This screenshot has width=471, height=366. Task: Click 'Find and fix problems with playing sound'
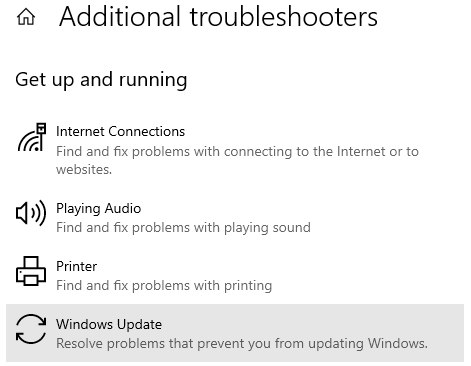point(183,228)
